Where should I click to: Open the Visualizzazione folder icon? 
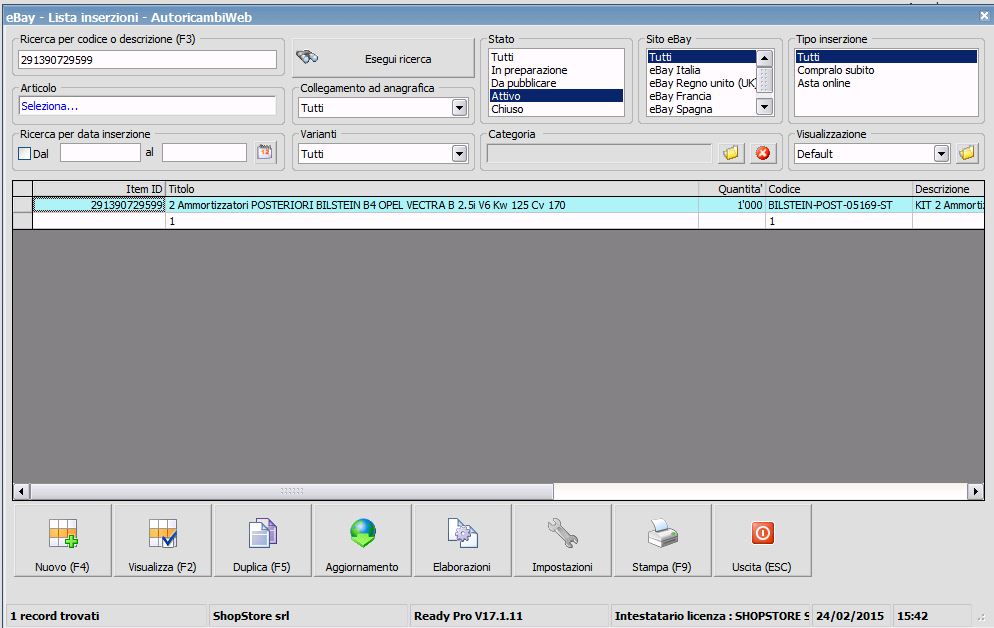pyautogui.click(x=967, y=153)
